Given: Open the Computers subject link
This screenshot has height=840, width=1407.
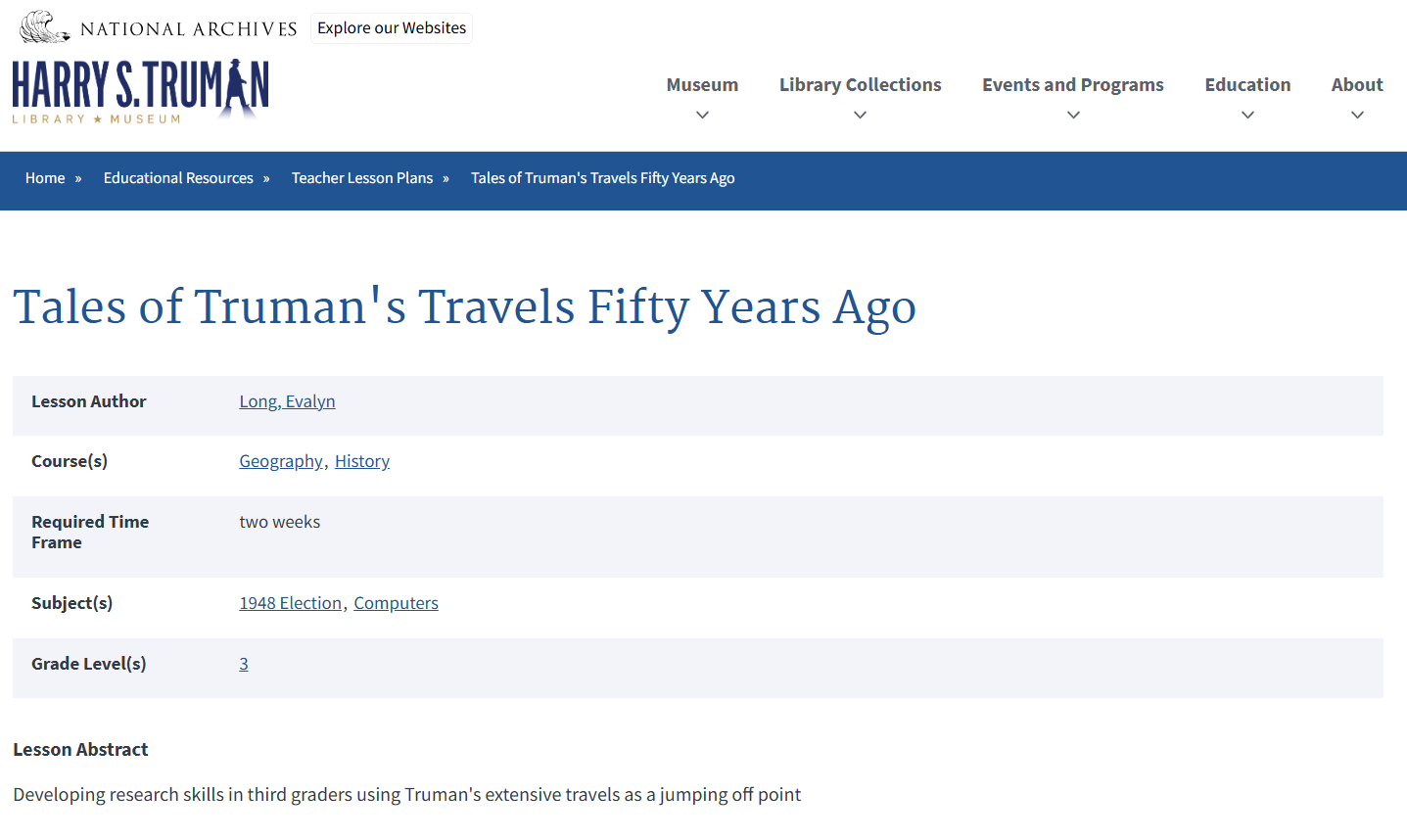Looking at the screenshot, I should [396, 602].
